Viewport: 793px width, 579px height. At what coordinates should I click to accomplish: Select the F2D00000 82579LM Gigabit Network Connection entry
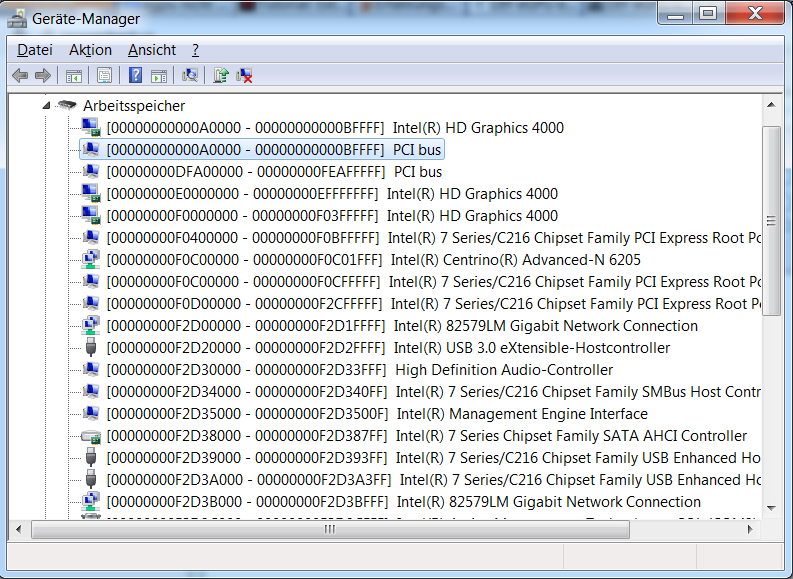click(x=402, y=326)
